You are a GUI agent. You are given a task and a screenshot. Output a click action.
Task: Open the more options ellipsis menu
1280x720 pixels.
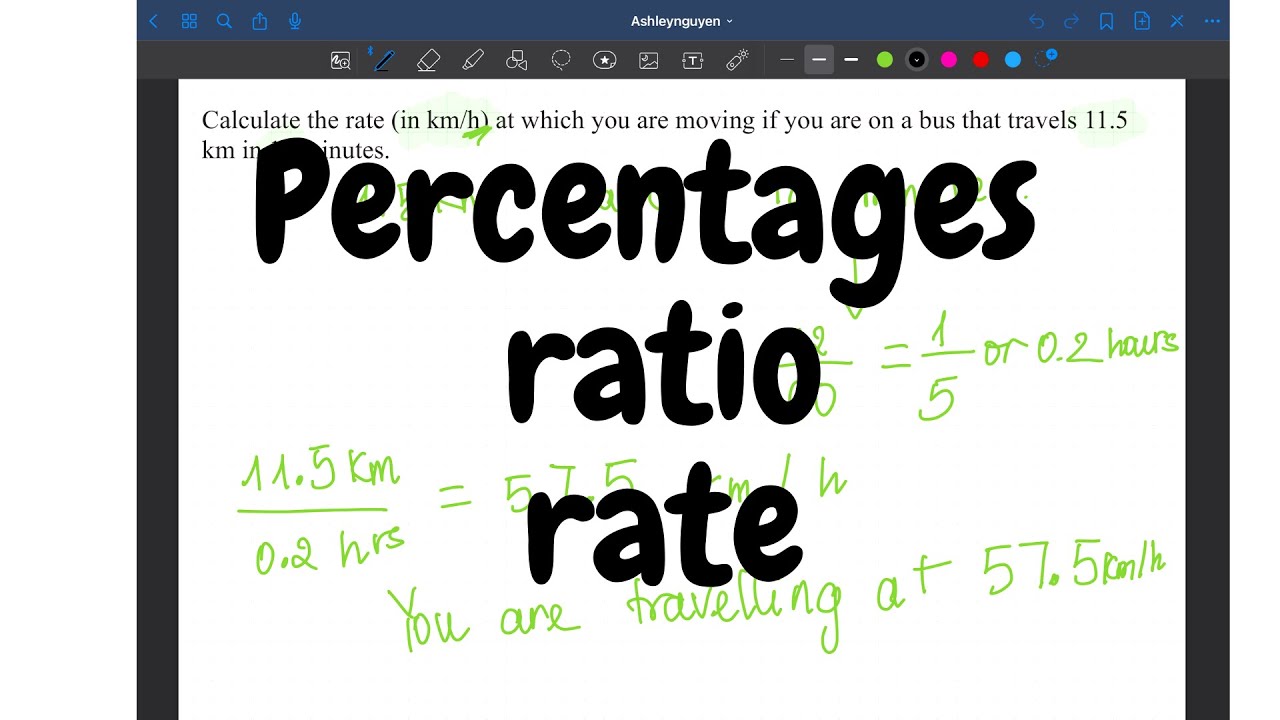[x=1212, y=21]
